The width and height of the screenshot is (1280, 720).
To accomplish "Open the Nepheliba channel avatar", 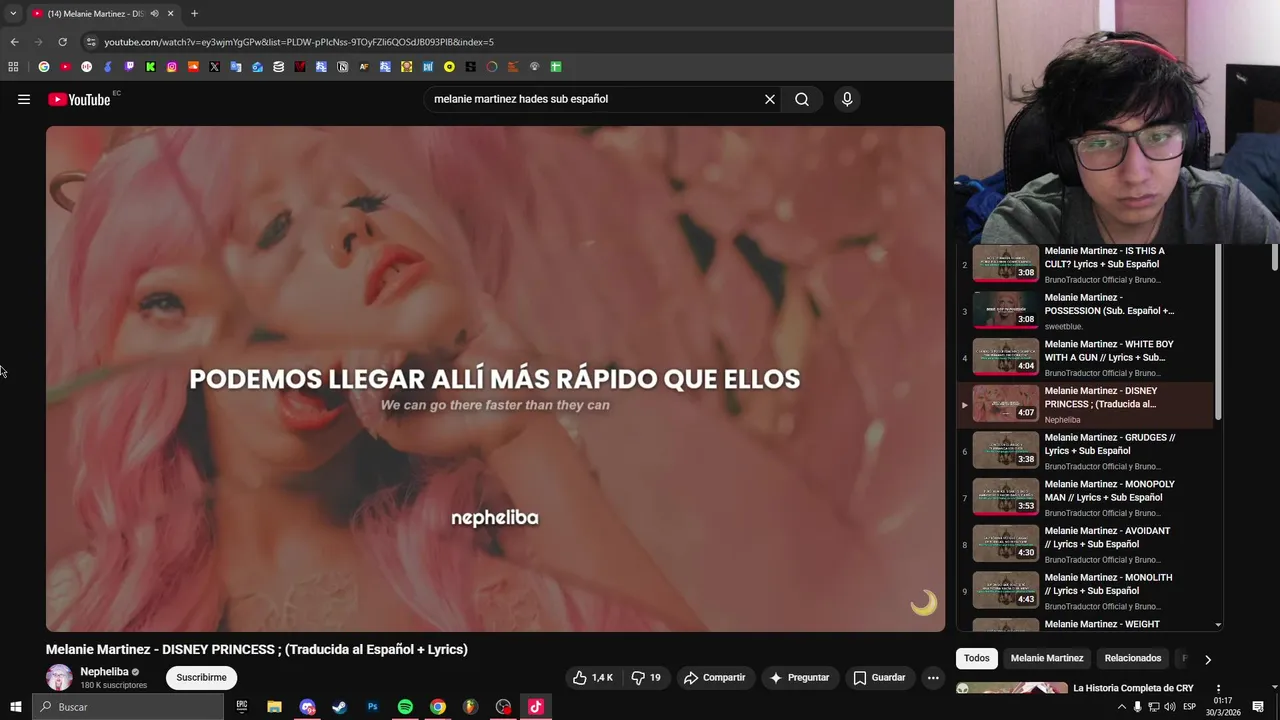I will tap(59, 677).
